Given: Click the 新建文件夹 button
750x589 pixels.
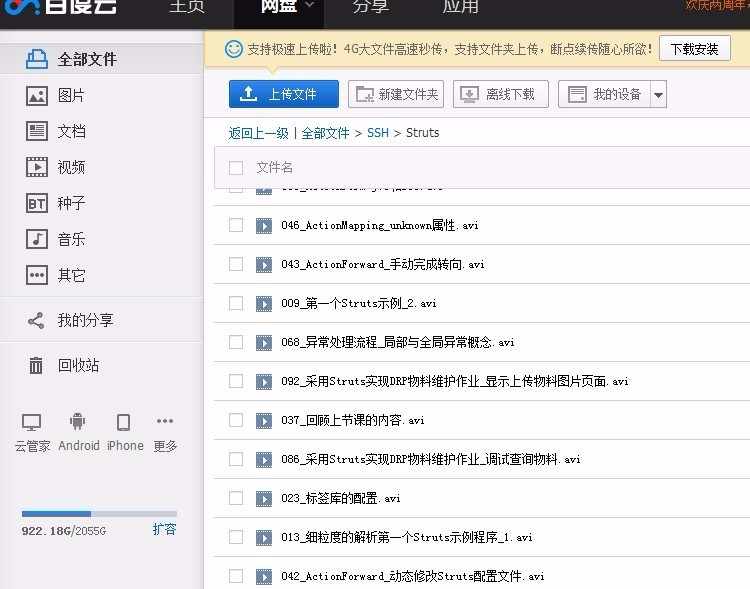Looking at the screenshot, I should (x=396, y=94).
